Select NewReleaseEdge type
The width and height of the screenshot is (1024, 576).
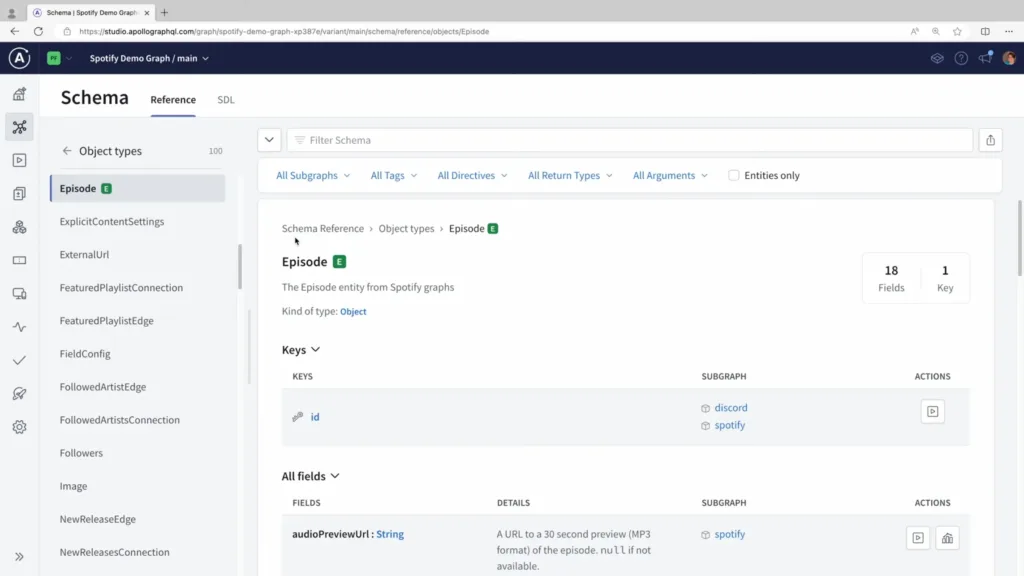[x=97, y=519]
